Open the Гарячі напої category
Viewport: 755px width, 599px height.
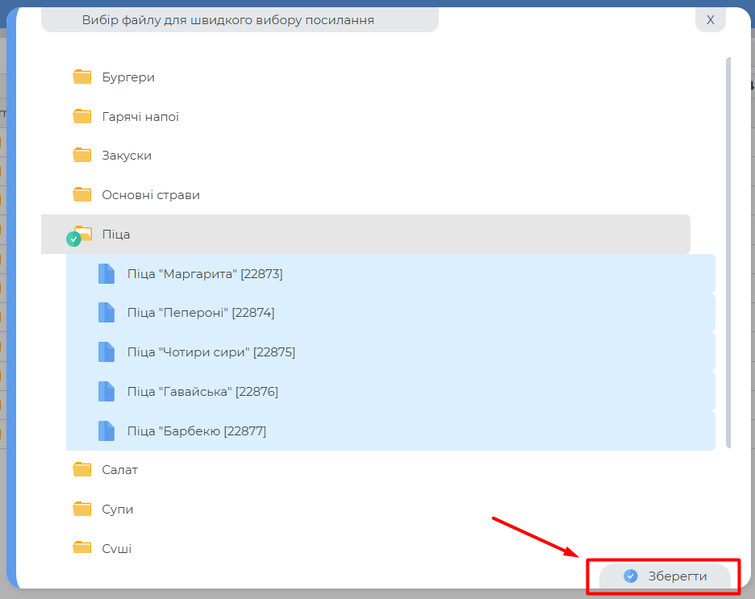(x=140, y=116)
